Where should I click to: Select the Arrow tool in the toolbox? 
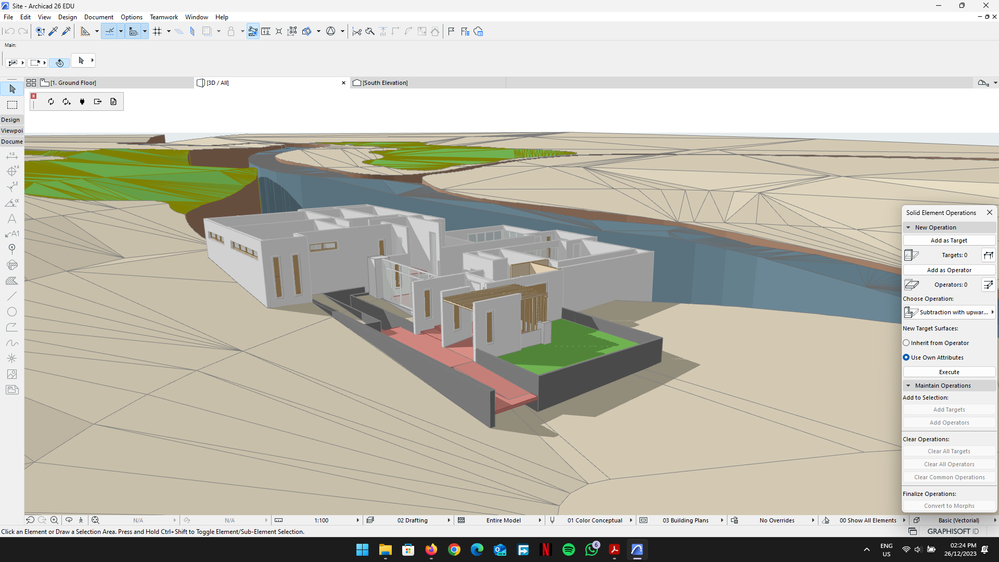[12, 89]
